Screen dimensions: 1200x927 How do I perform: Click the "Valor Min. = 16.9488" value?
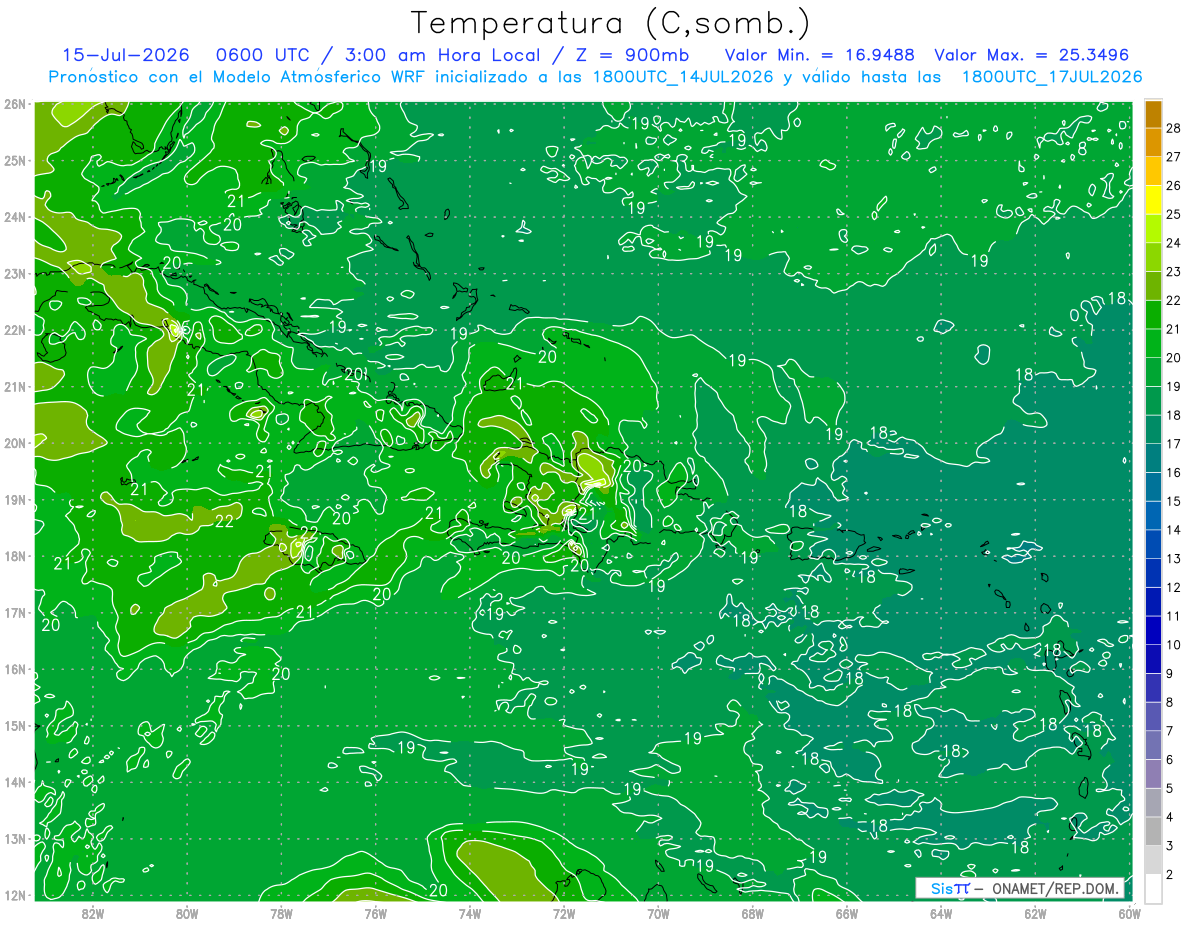819,55
